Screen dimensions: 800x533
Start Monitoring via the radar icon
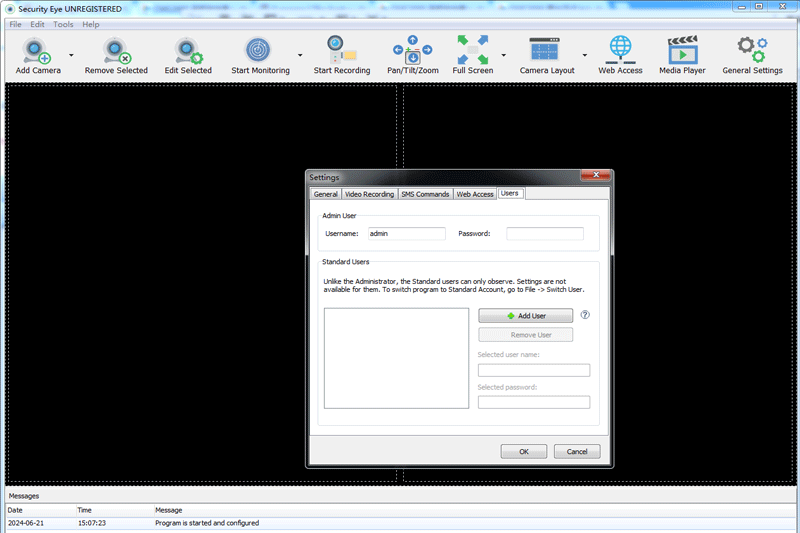point(258,50)
